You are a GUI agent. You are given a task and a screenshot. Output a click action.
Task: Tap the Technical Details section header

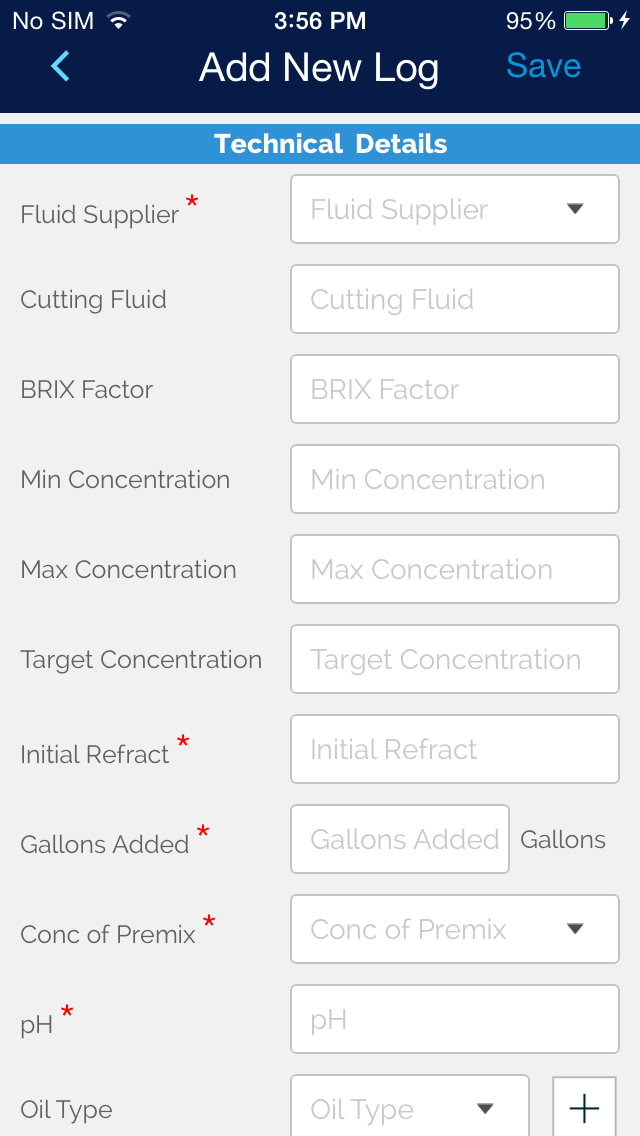330,144
